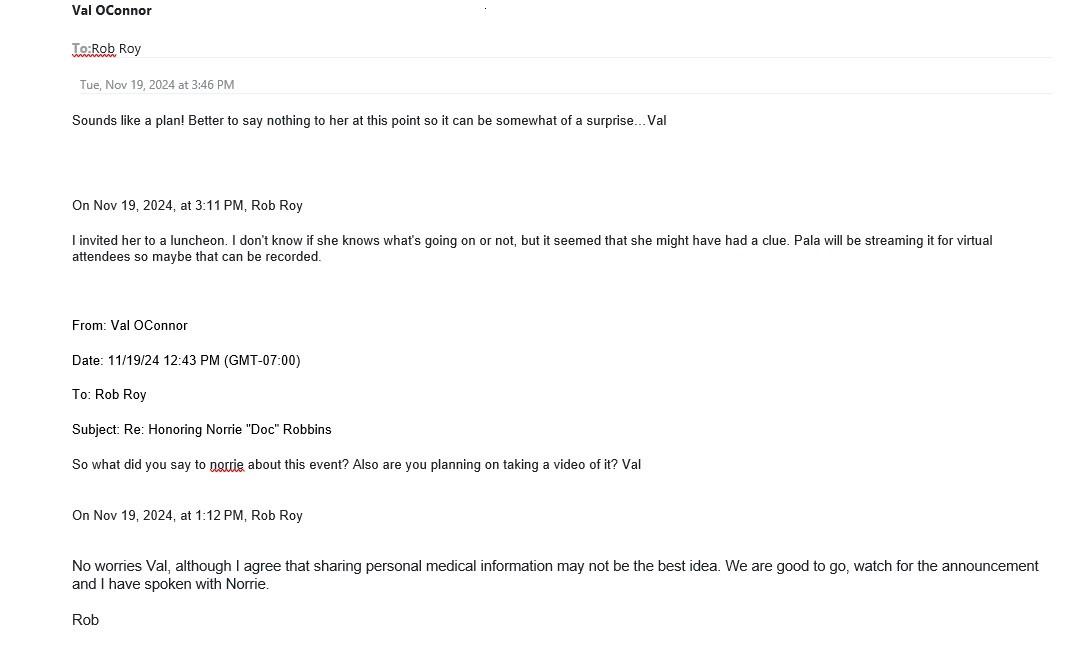Click the sender name Val OConnor

coord(111,10)
